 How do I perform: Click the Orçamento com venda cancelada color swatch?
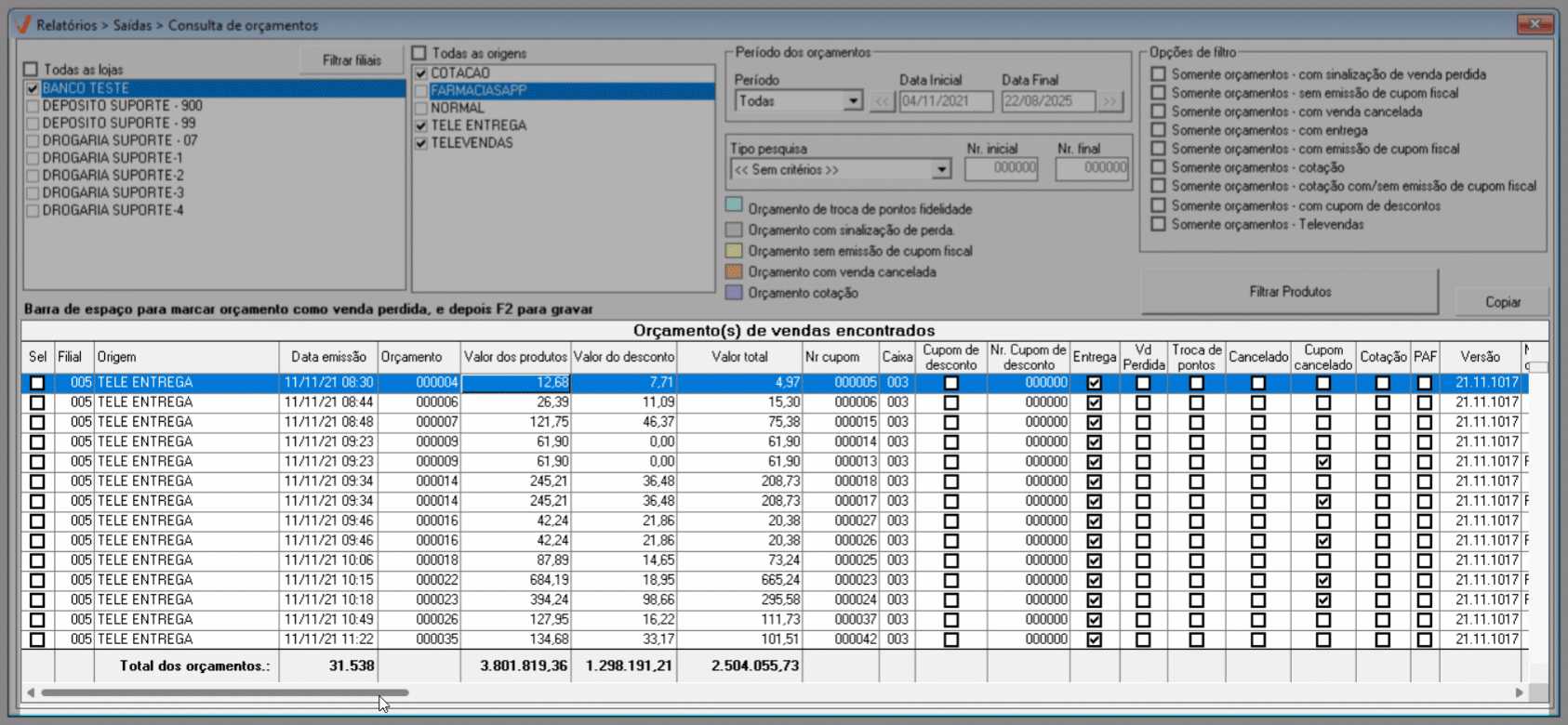[x=734, y=271]
